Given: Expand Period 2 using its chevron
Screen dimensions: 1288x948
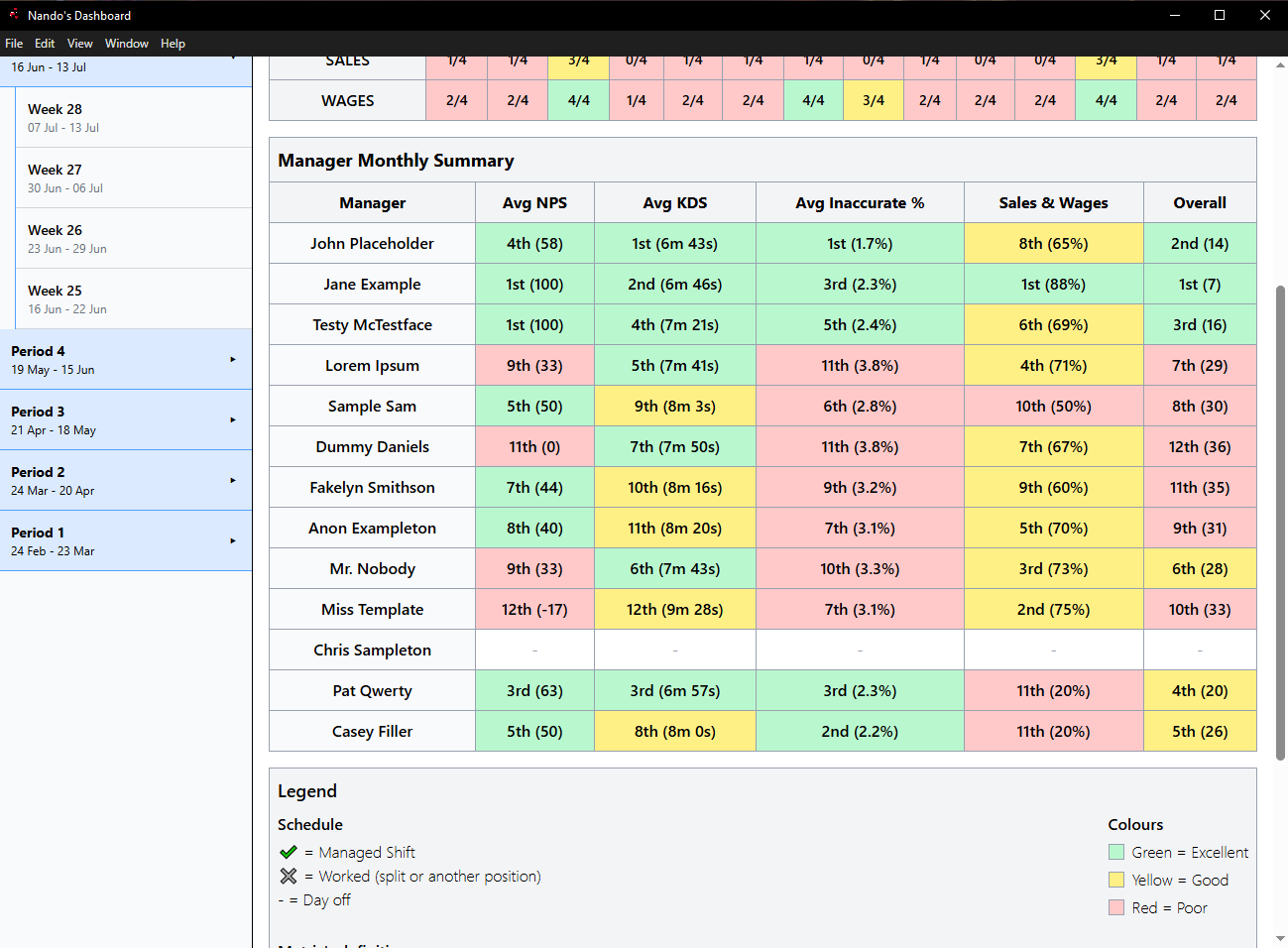Looking at the screenshot, I should [x=233, y=480].
